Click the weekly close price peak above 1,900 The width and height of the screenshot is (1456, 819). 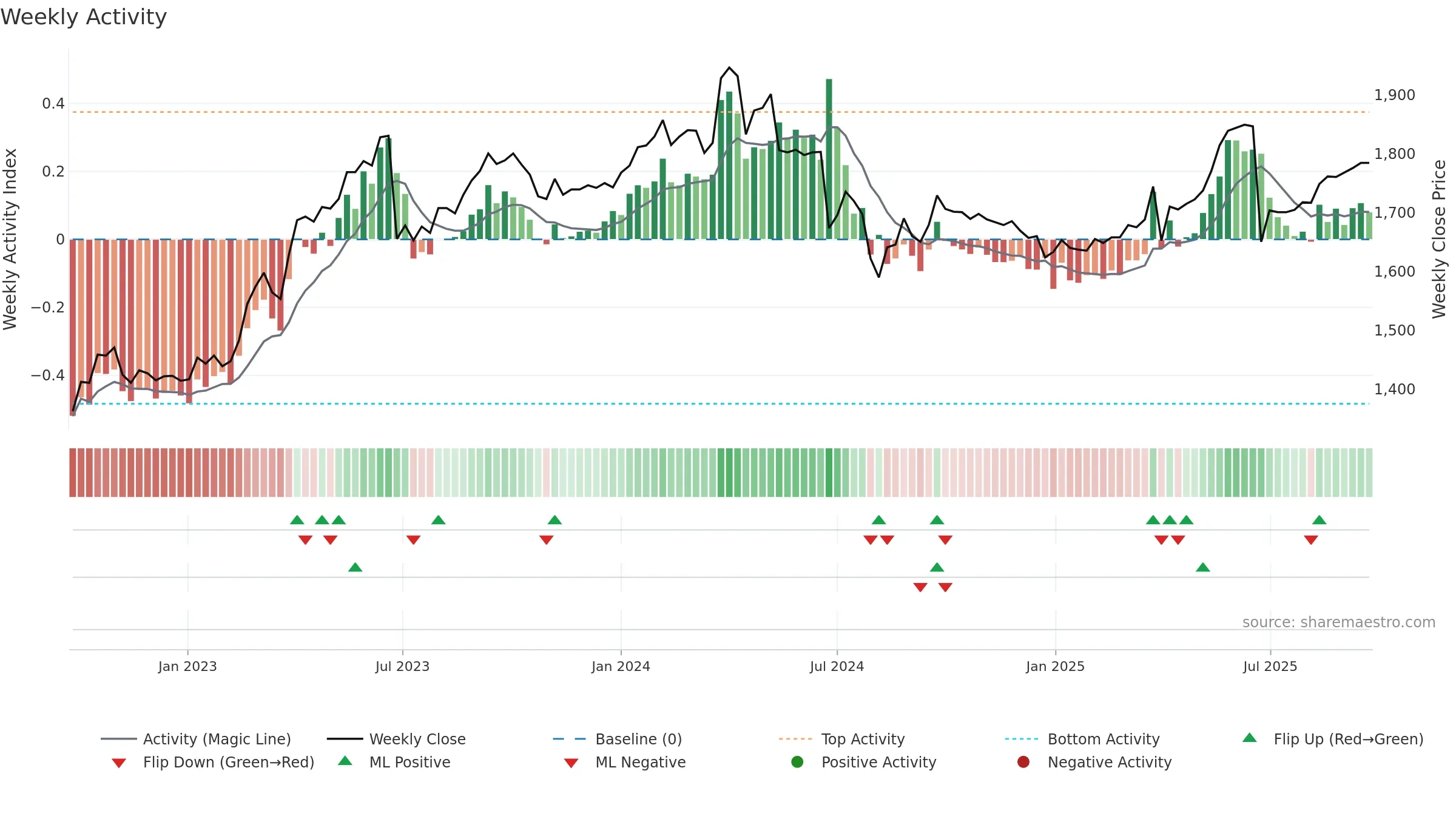coord(729,67)
